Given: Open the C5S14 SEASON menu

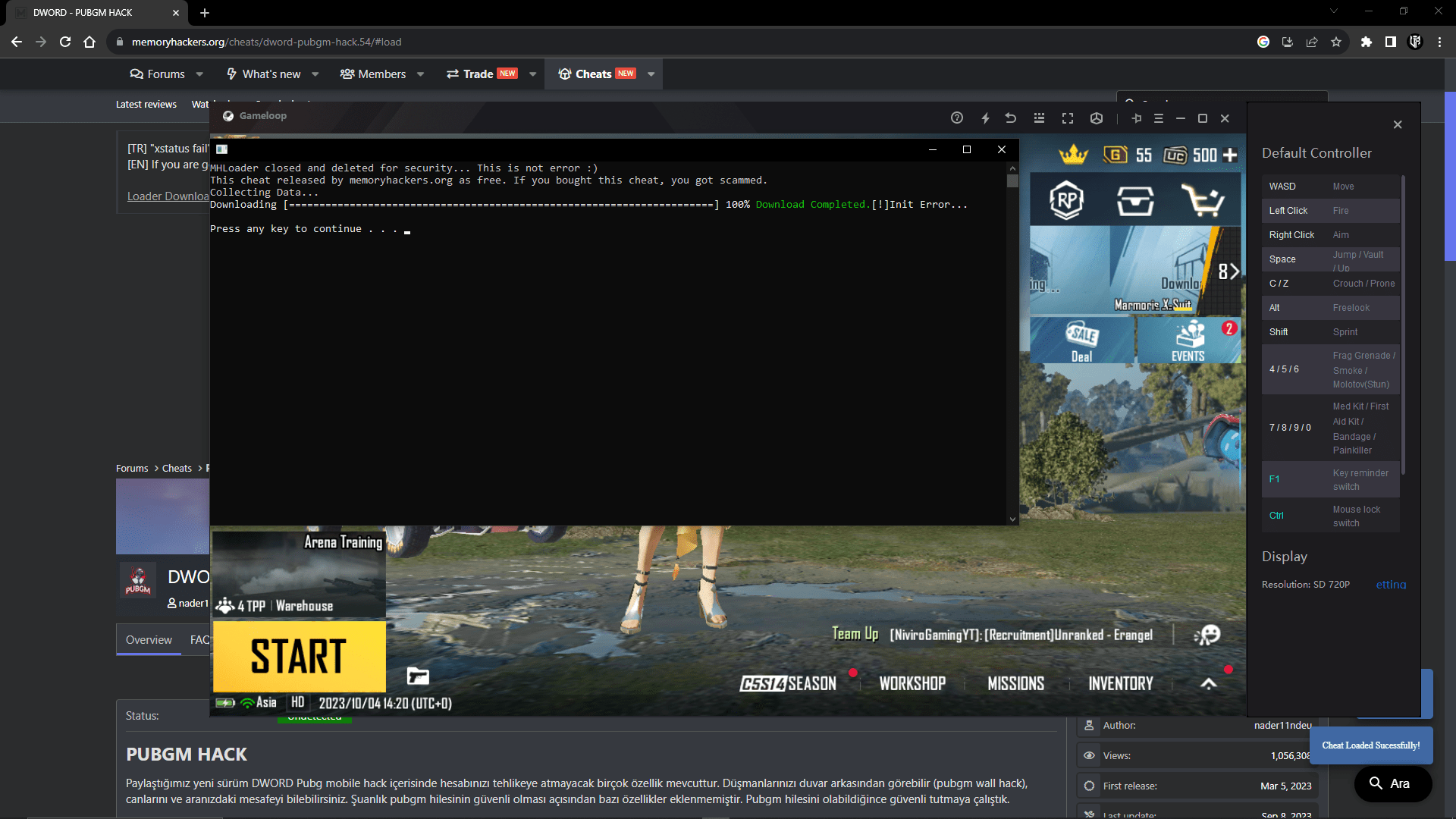Looking at the screenshot, I should point(788,684).
